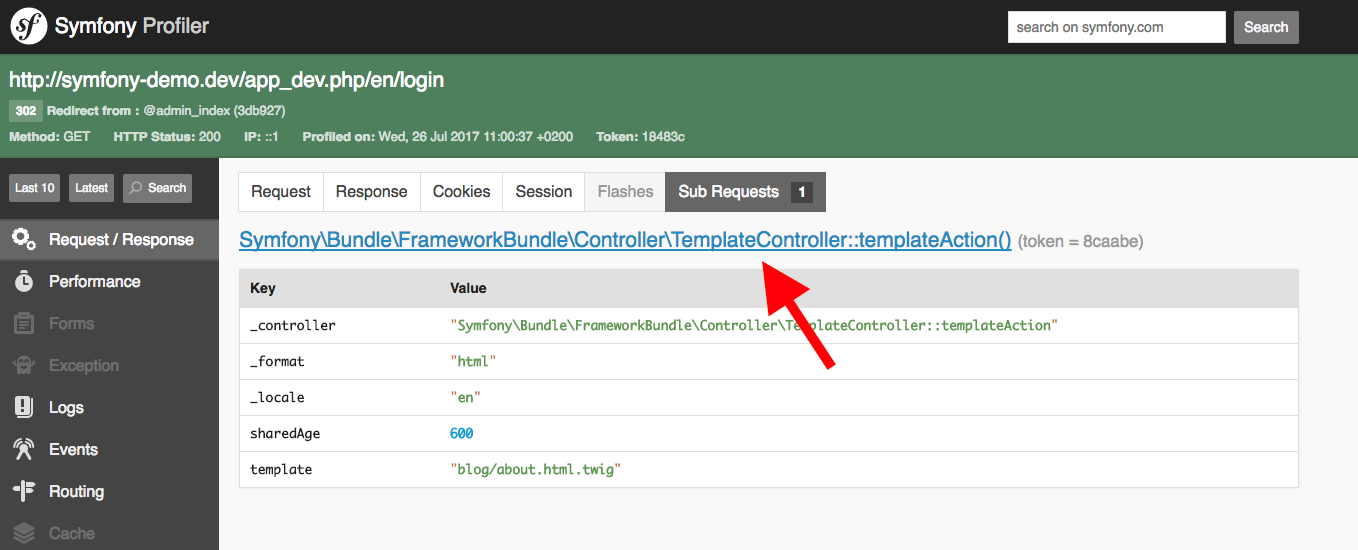The width and height of the screenshot is (1358, 550).
Task: Click magnifier icon on sidebar Search button
Action: tap(136, 188)
